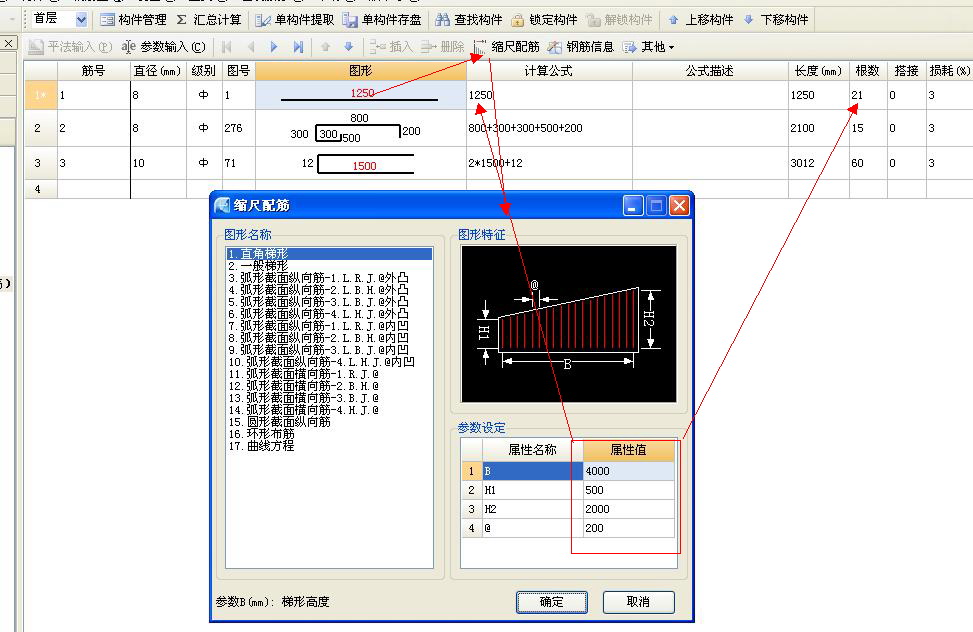This screenshot has height=632, width=973.
Task: Click 图形 column header
Action: coord(361,71)
